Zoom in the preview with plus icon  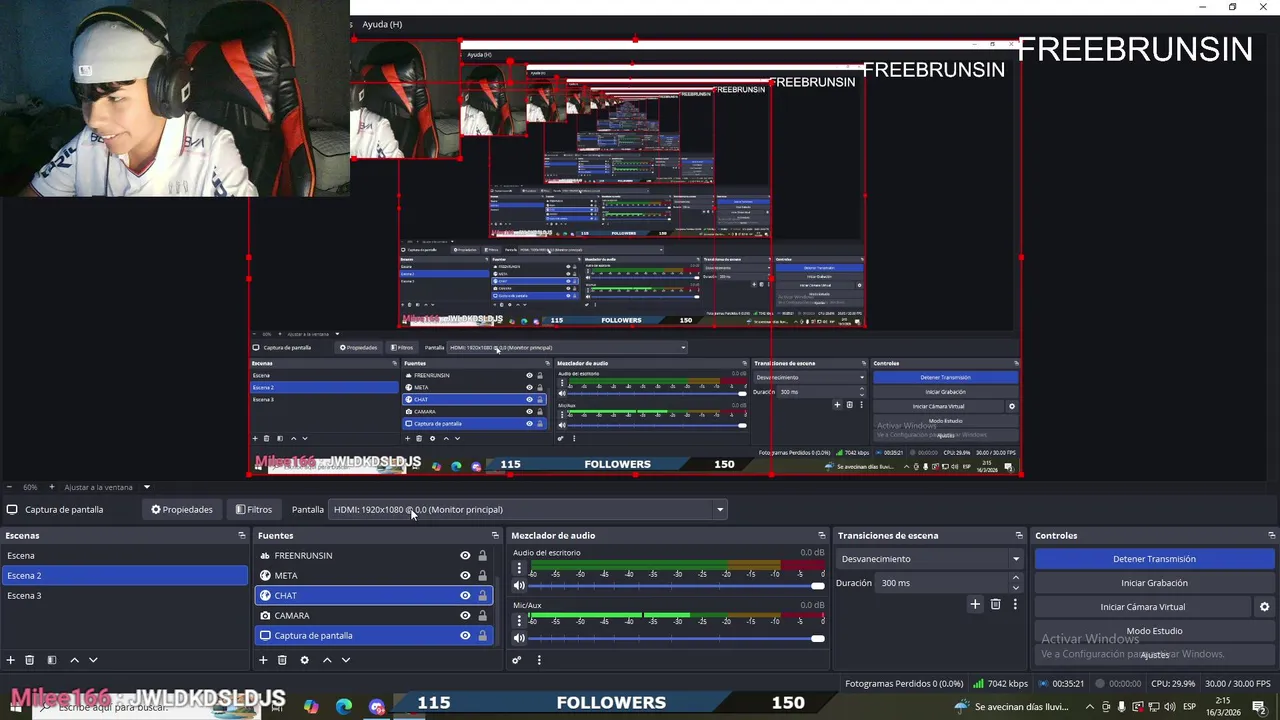click(52, 487)
